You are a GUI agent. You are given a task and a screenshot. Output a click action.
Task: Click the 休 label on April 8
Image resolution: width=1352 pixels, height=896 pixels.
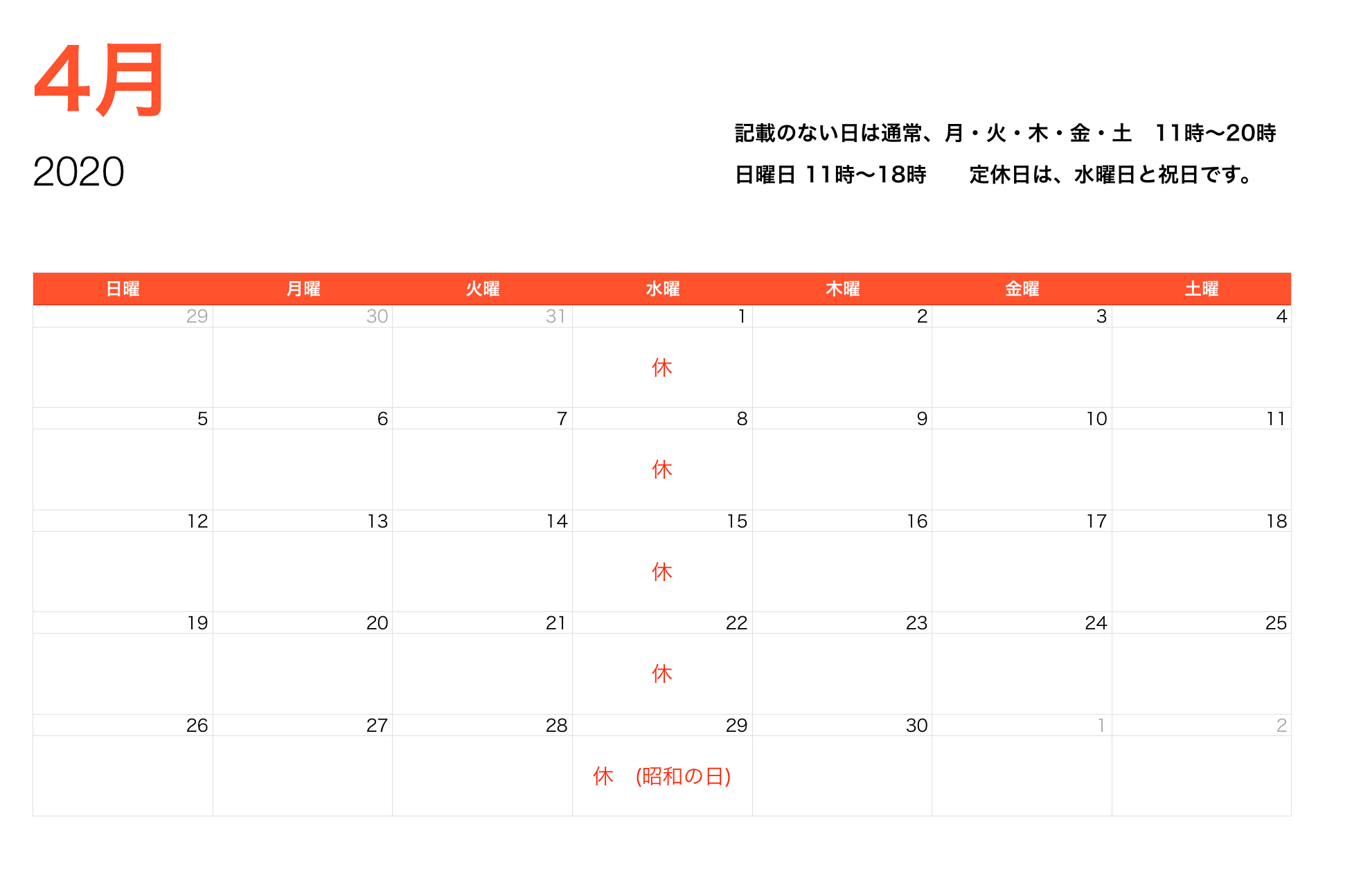point(661,469)
